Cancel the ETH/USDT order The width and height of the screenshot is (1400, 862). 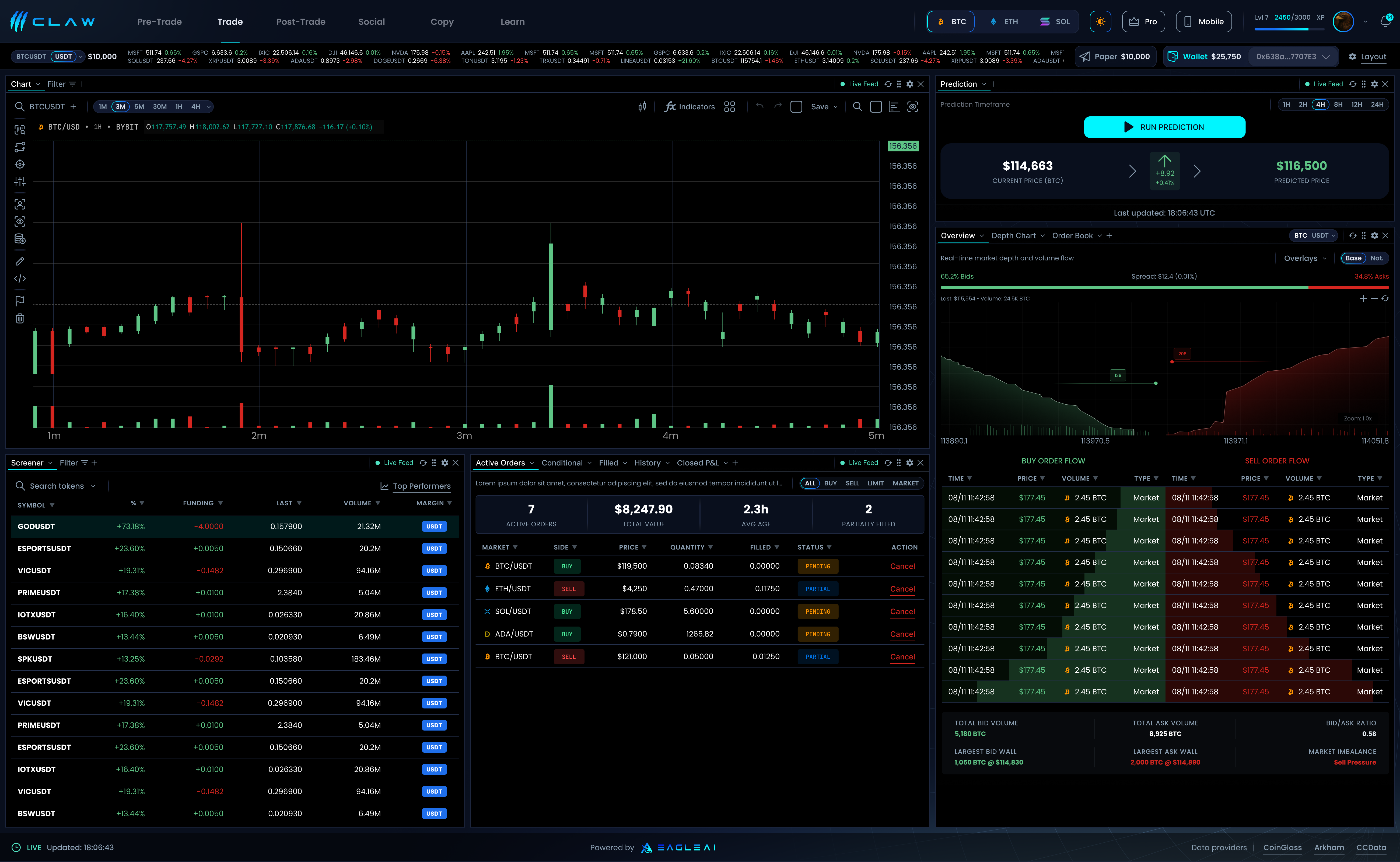[x=902, y=589]
